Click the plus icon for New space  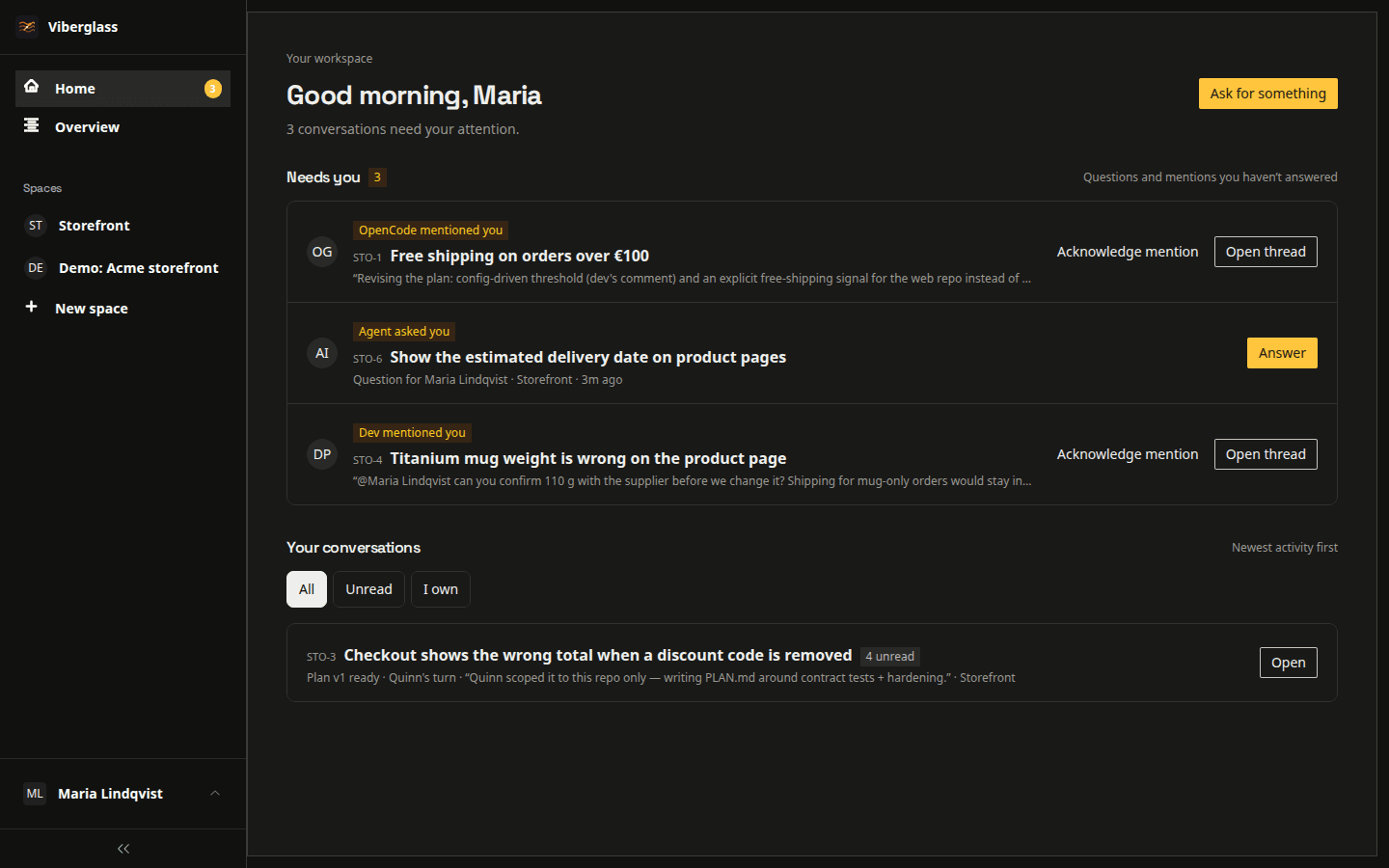[32, 307]
